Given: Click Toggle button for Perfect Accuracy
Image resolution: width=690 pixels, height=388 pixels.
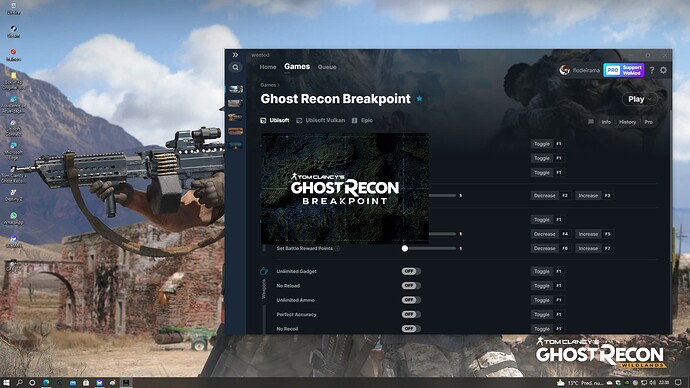Looking at the screenshot, I should [x=542, y=315].
